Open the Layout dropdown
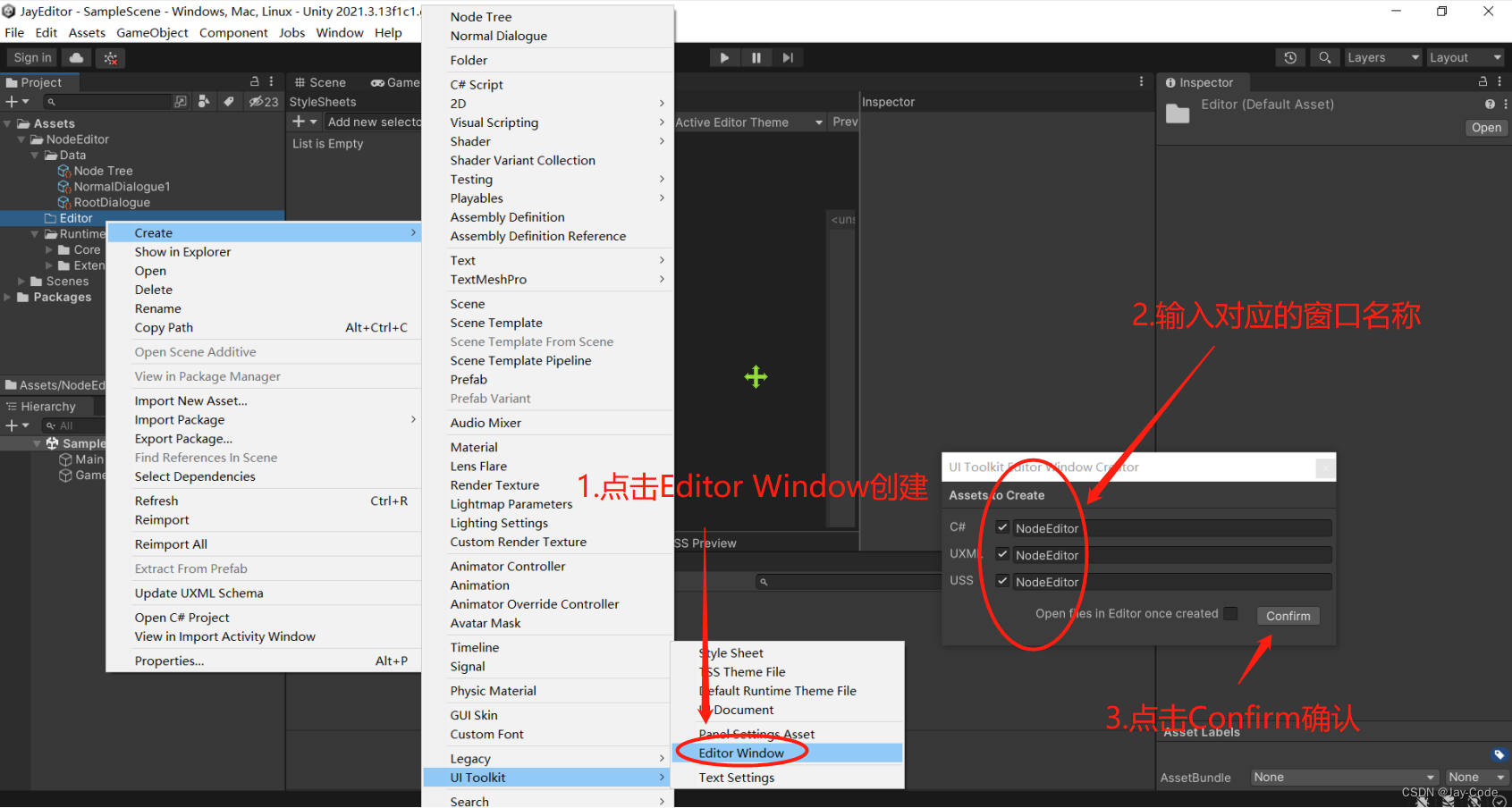The image size is (1512, 808). point(1466,57)
